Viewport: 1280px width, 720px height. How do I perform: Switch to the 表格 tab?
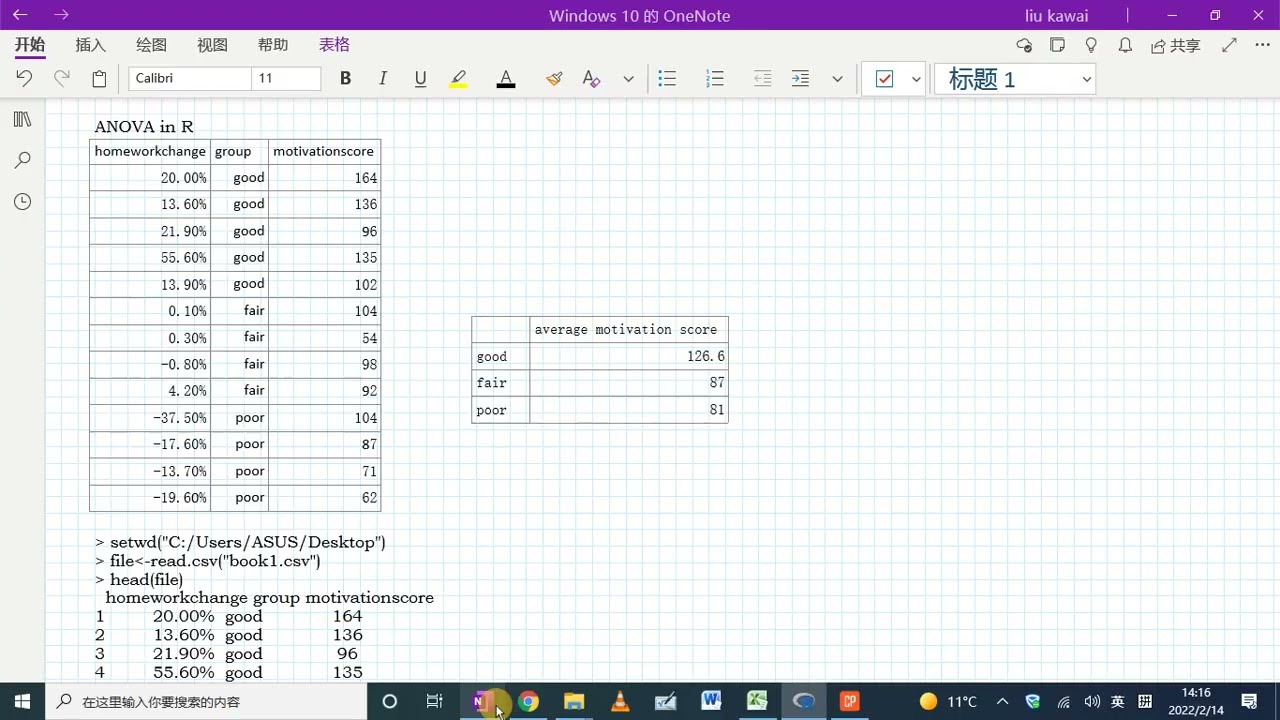pyautogui.click(x=334, y=45)
